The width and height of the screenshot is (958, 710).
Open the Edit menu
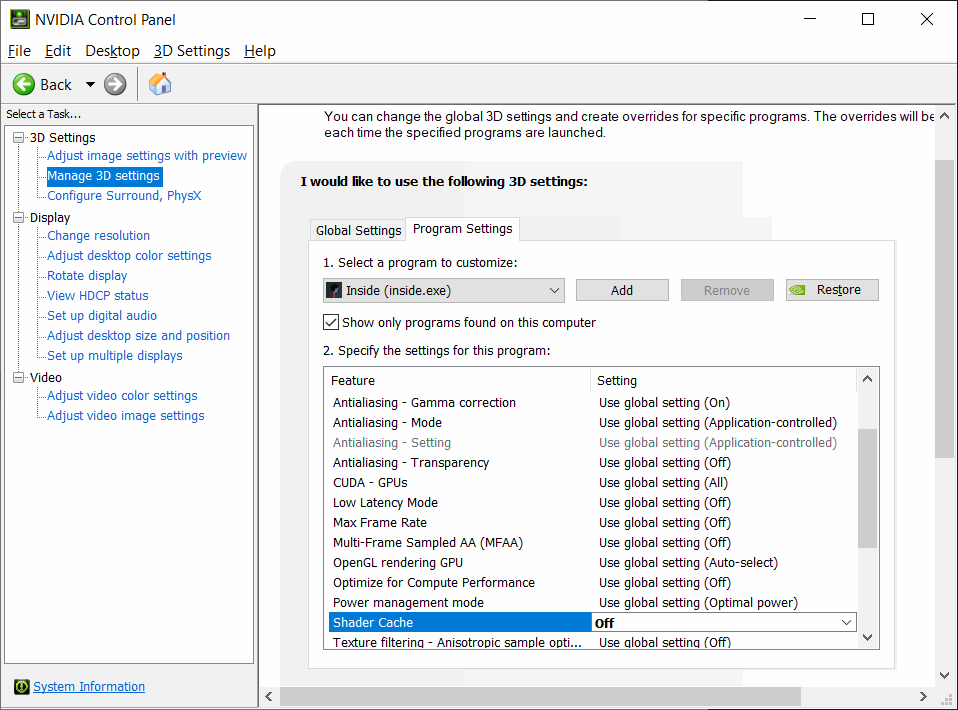(58, 51)
